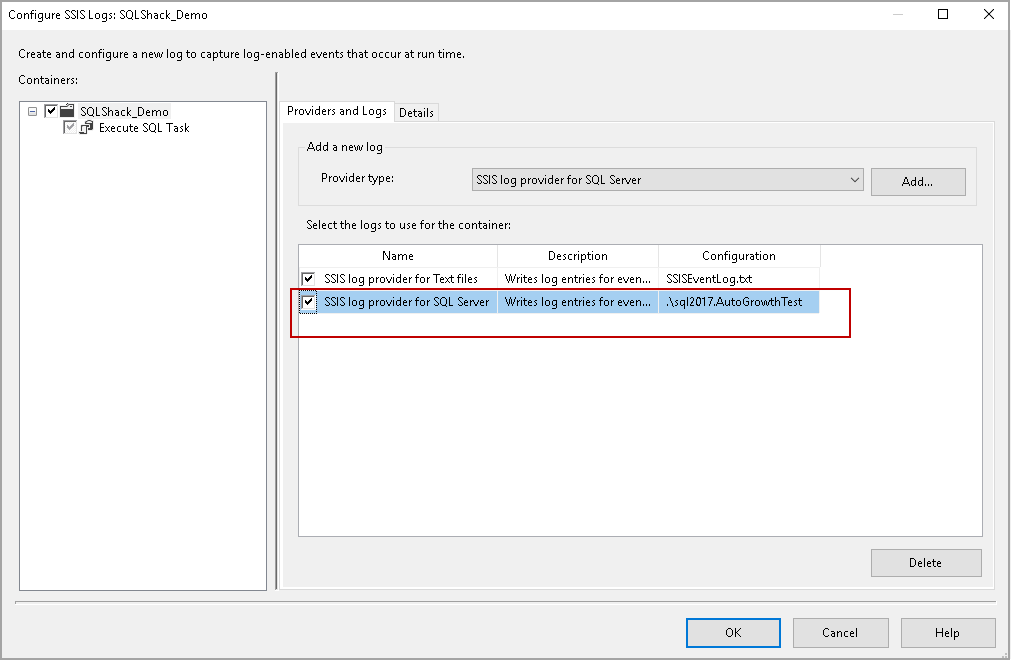
Task: Click the SQLShack_Demo package folder icon
Action: point(68,111)
